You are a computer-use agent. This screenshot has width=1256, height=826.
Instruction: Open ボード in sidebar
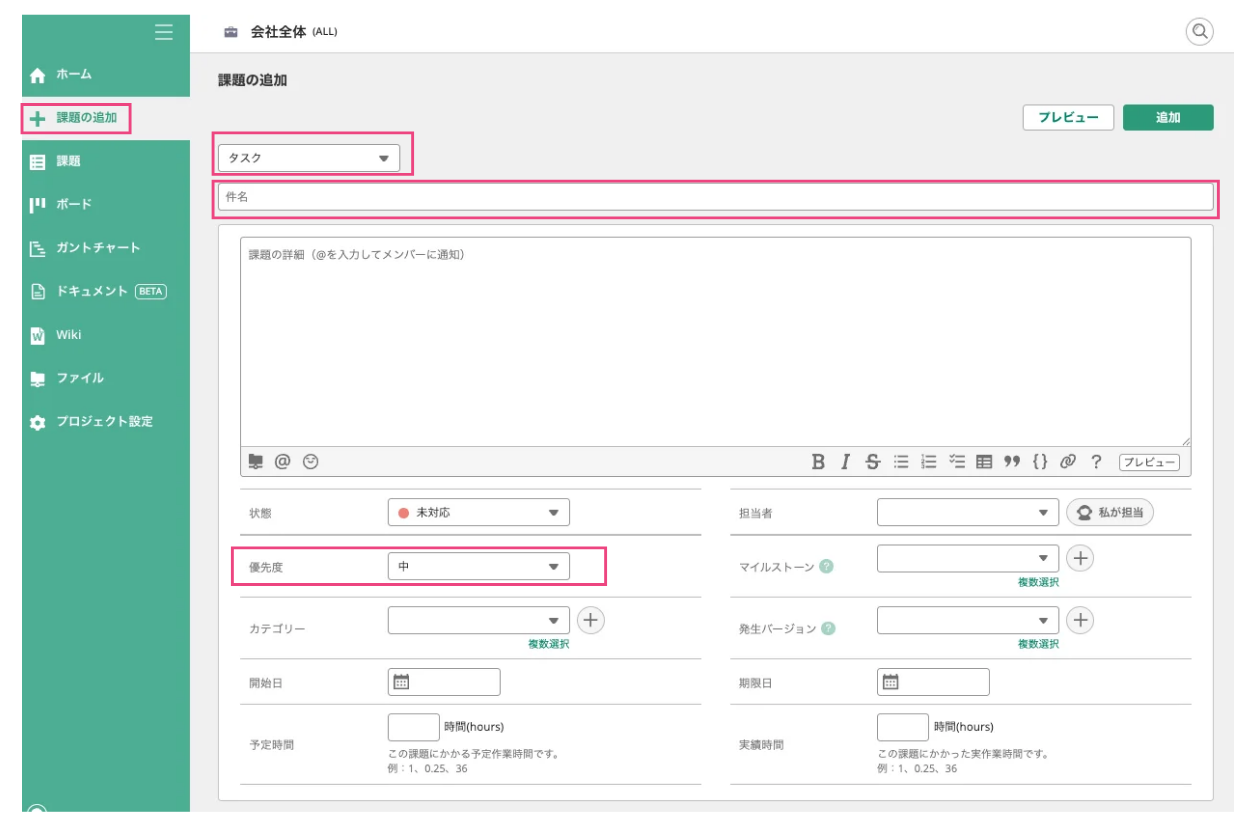point(106,204)
